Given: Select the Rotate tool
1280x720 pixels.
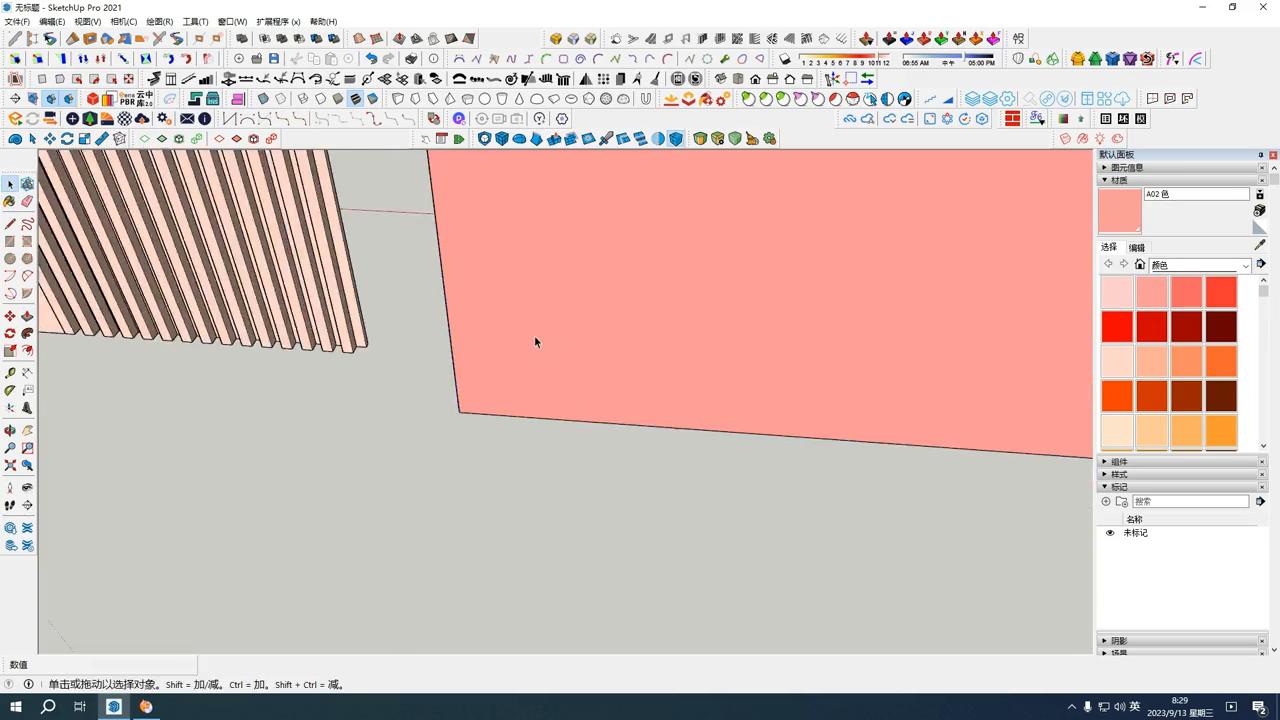Looking at the screenshot, I should [x=12, y=334].
